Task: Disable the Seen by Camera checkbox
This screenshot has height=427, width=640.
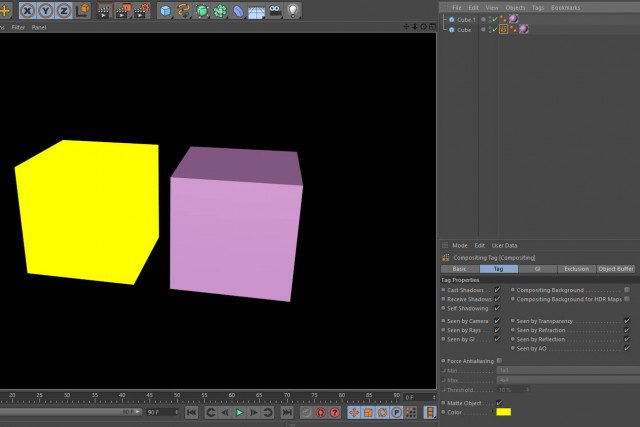Action: click(x=497, y=321)
